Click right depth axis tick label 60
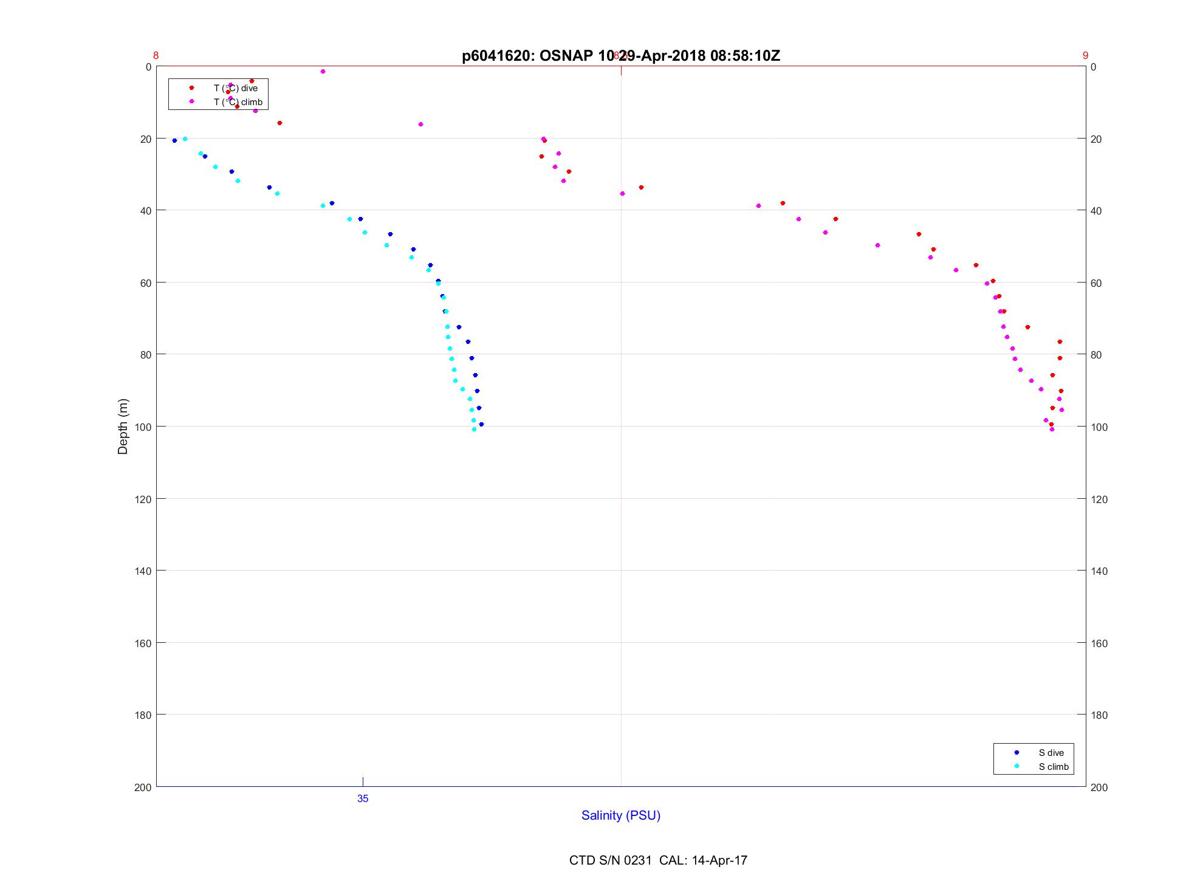The width and height of the screenshot is (1200, 885). [x=1097, y=283]
